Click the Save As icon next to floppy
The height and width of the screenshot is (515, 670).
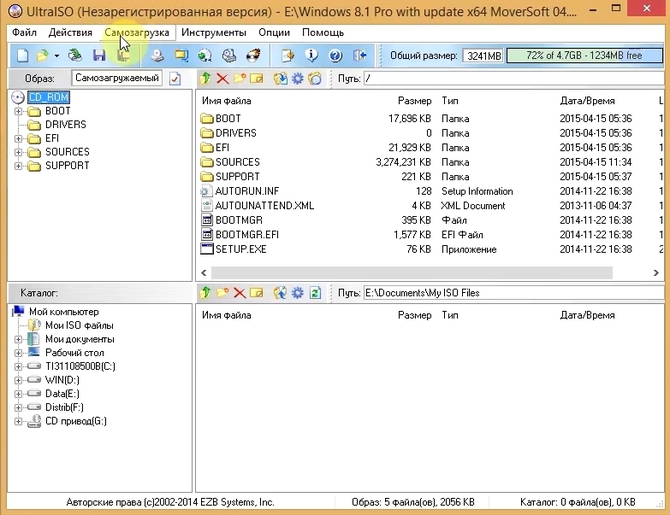pos(123,56)
